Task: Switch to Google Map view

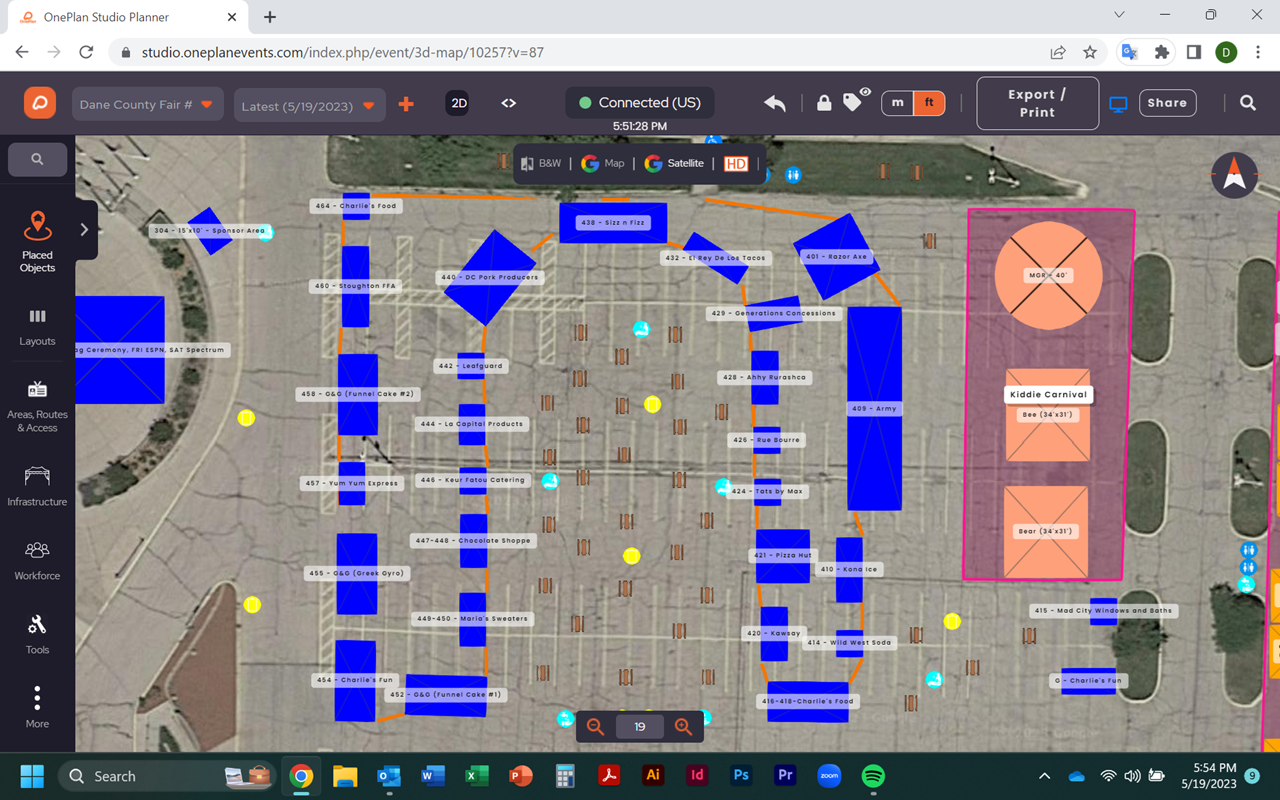Action: pos(603,163)
